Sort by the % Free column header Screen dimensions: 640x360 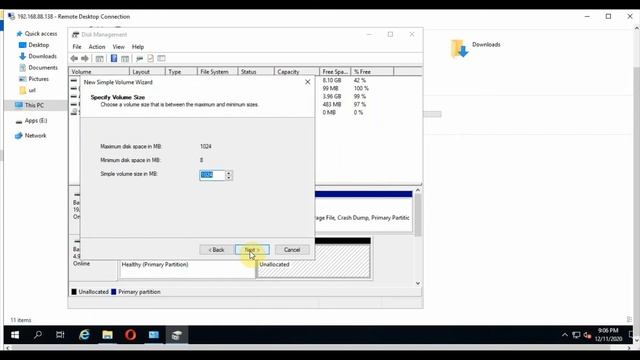coord(372,71)
